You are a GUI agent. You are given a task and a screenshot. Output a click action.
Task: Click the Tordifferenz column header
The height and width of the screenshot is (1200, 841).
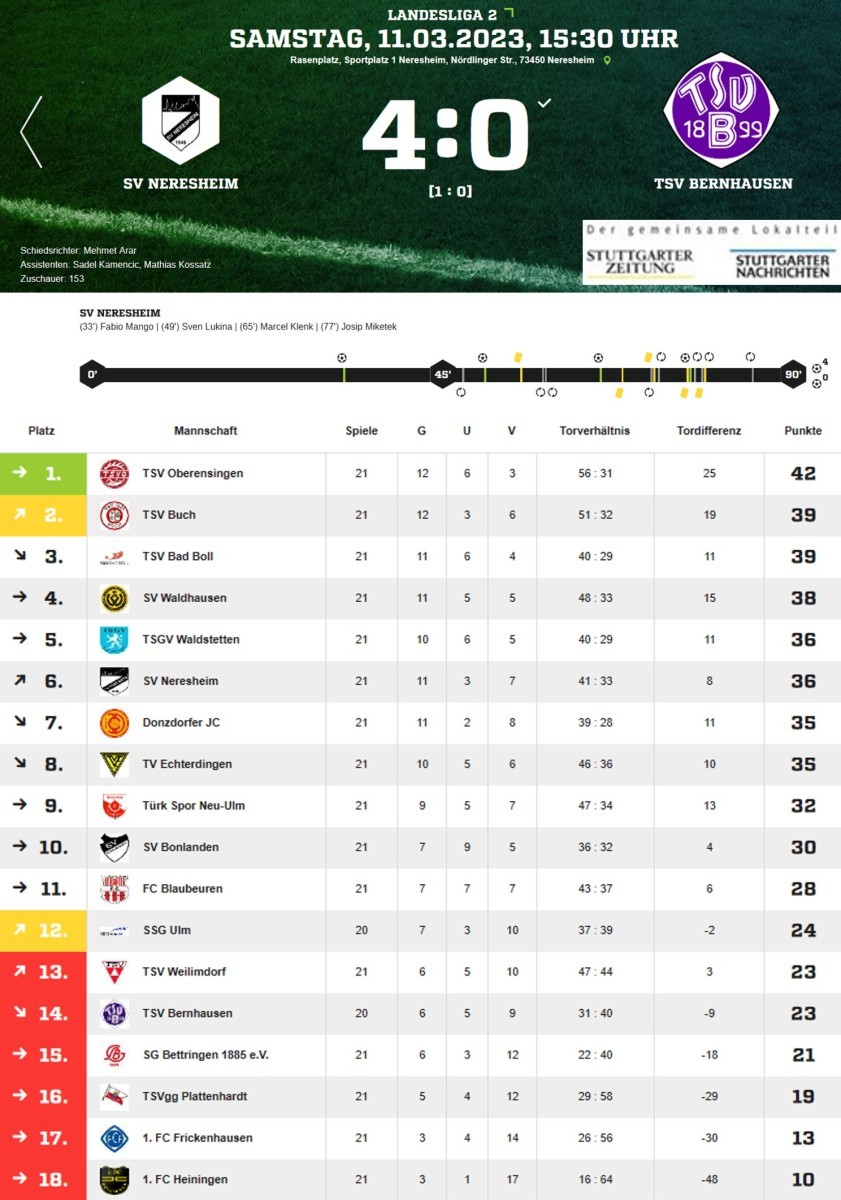[709, 431]
